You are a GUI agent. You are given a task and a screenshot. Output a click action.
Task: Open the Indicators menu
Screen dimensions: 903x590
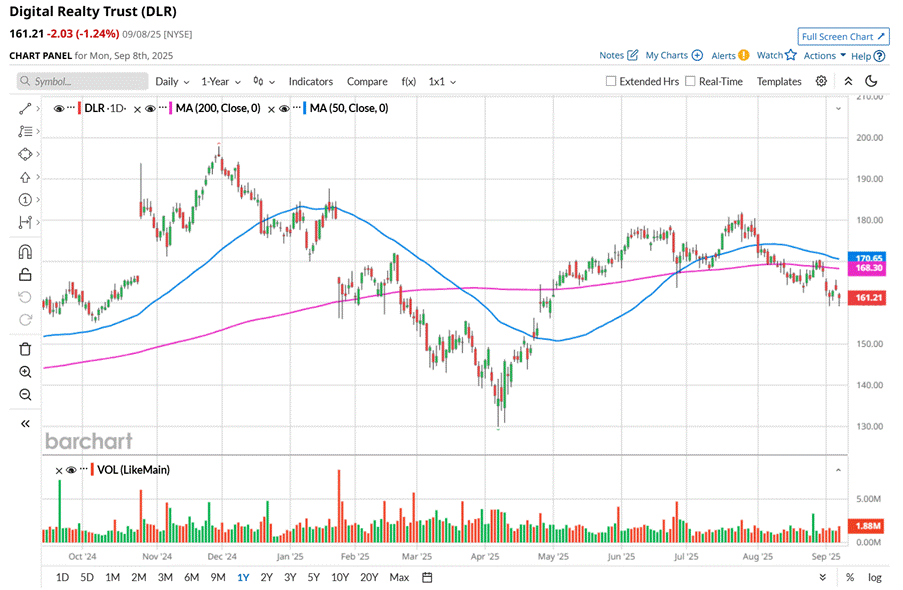coord(310,82)
